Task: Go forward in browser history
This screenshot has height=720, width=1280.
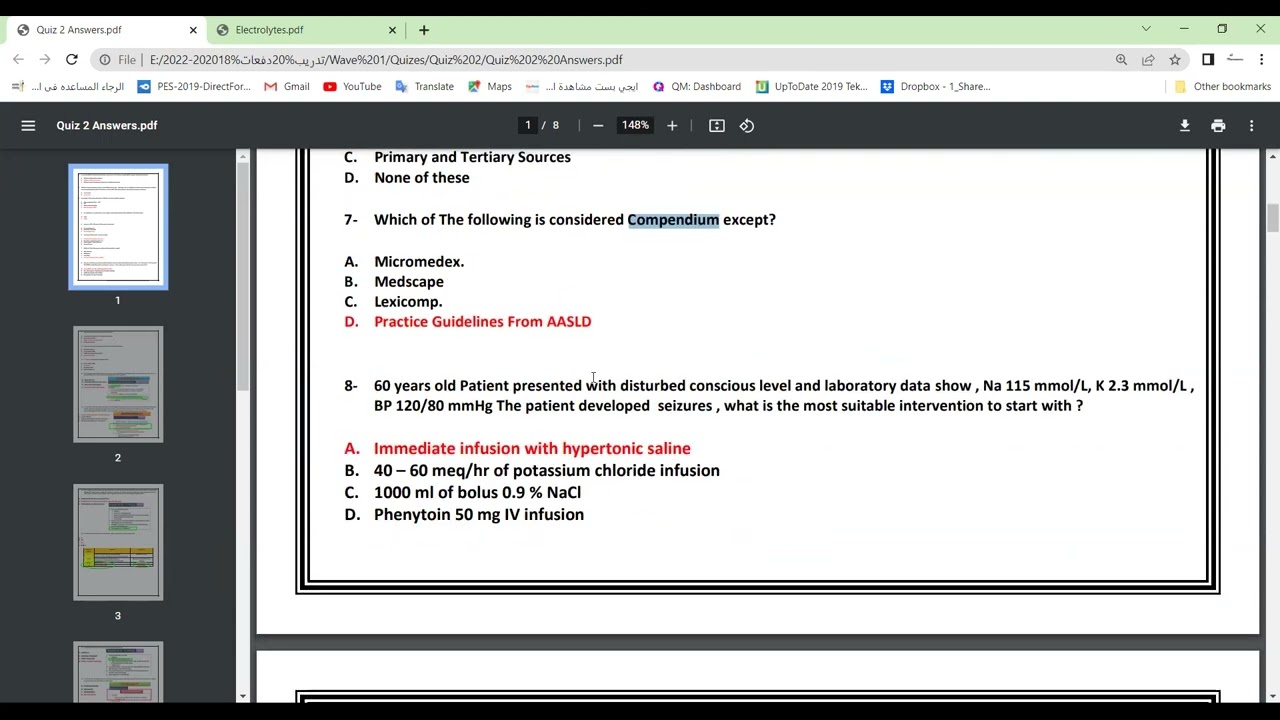Action: (45, 60)
